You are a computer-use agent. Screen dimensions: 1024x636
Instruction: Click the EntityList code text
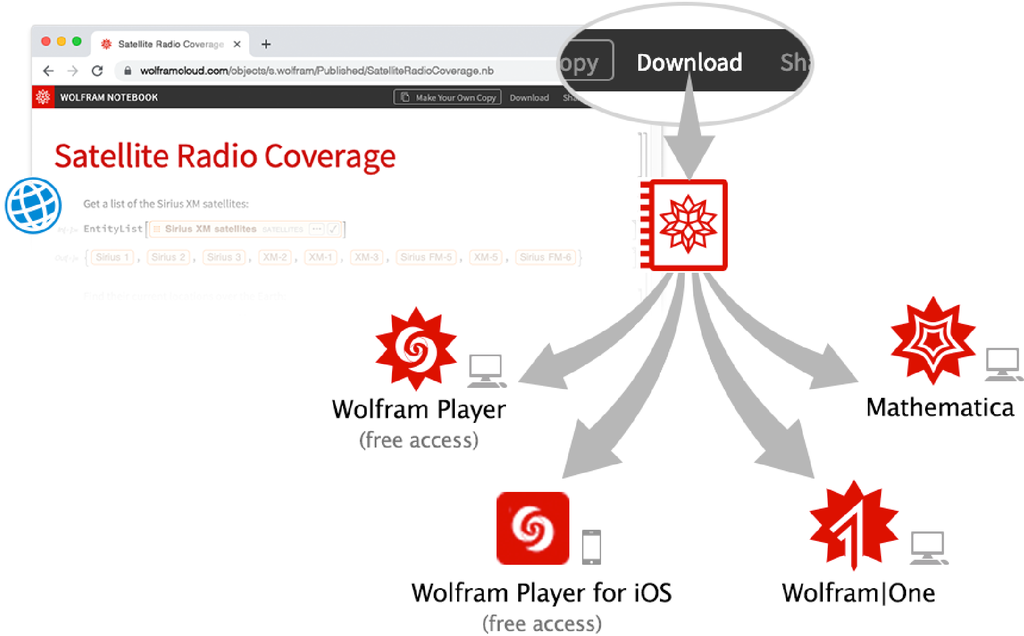tap(113, 229)
